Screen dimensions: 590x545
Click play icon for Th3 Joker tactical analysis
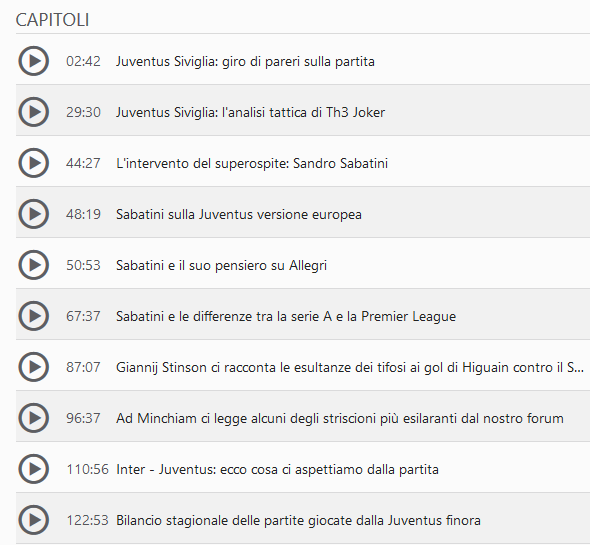(x=33, y=112)
